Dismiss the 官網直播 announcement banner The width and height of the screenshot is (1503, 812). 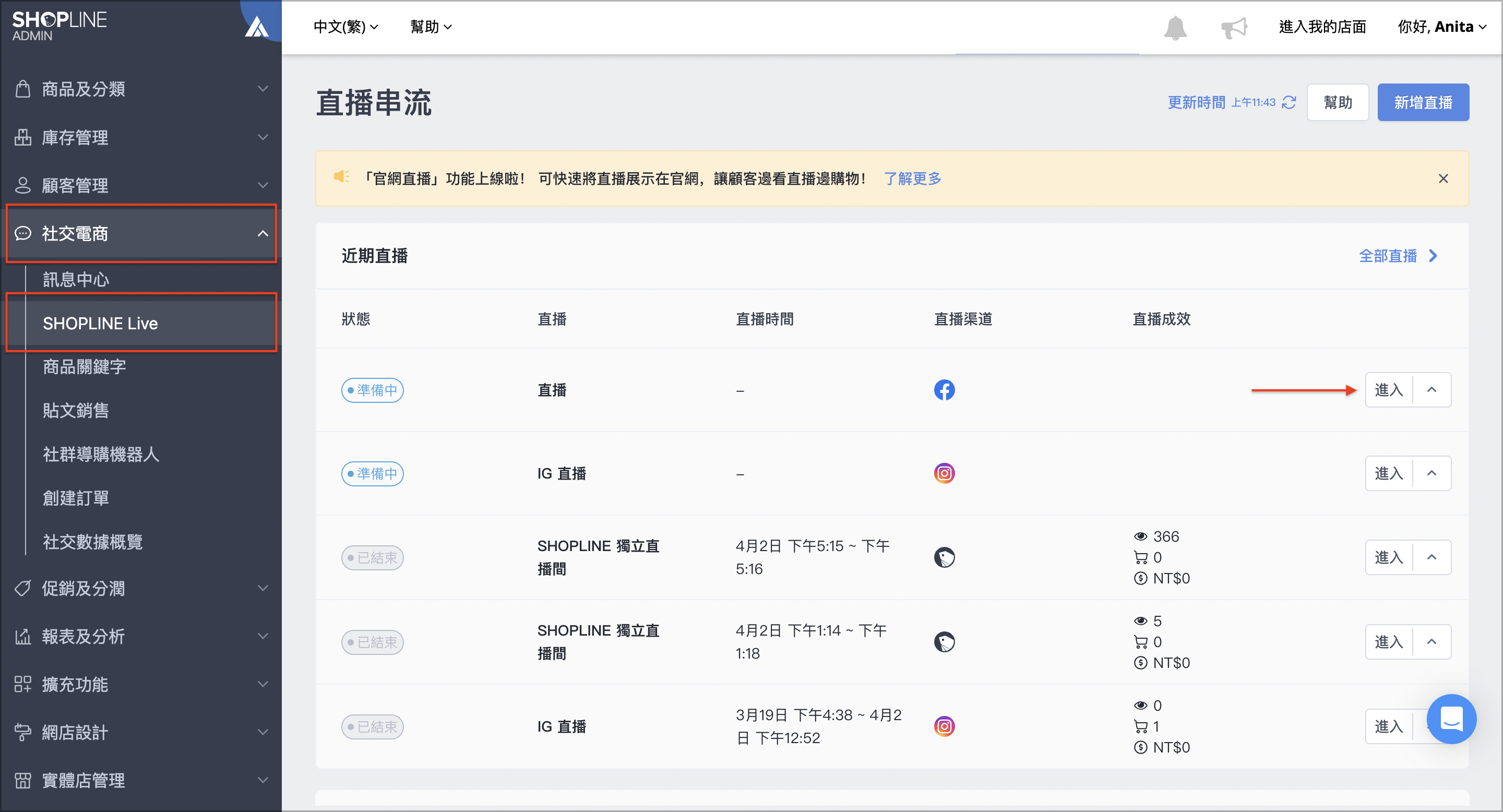[x=1443, y=178]
